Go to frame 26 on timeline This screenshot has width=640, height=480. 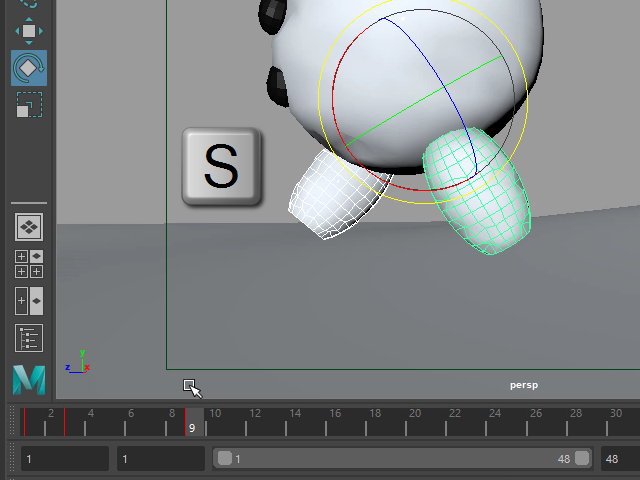(x=536, y=422)
